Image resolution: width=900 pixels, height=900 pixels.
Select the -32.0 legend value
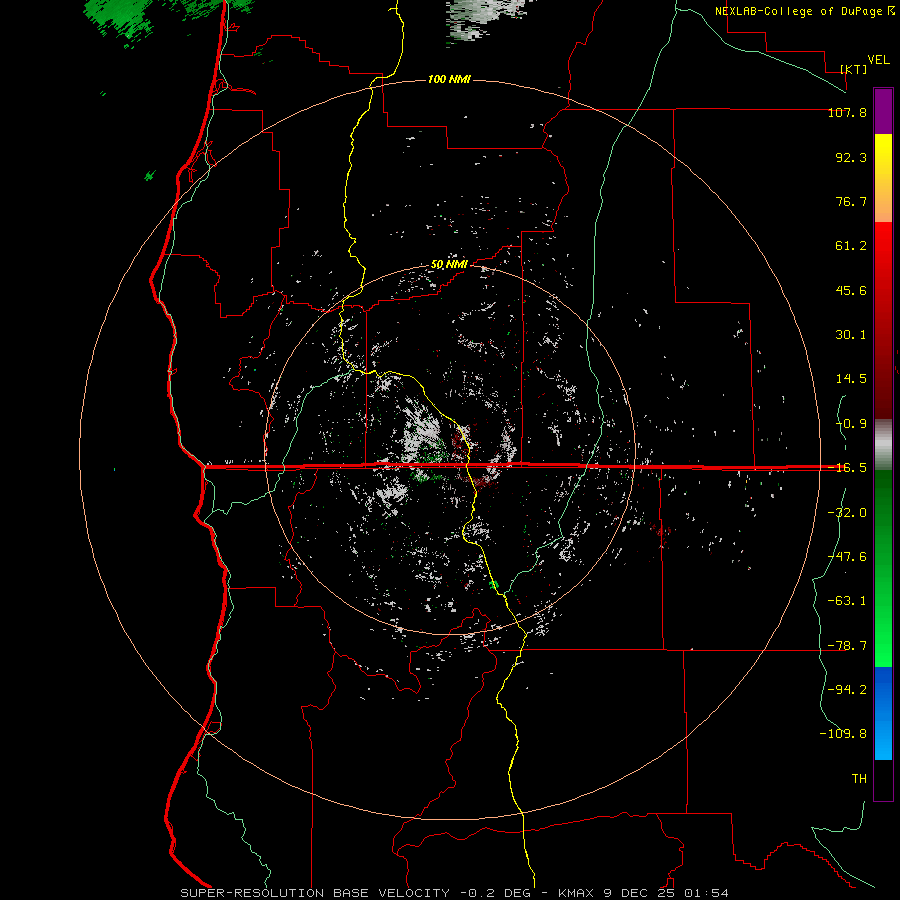coord(847,513)
